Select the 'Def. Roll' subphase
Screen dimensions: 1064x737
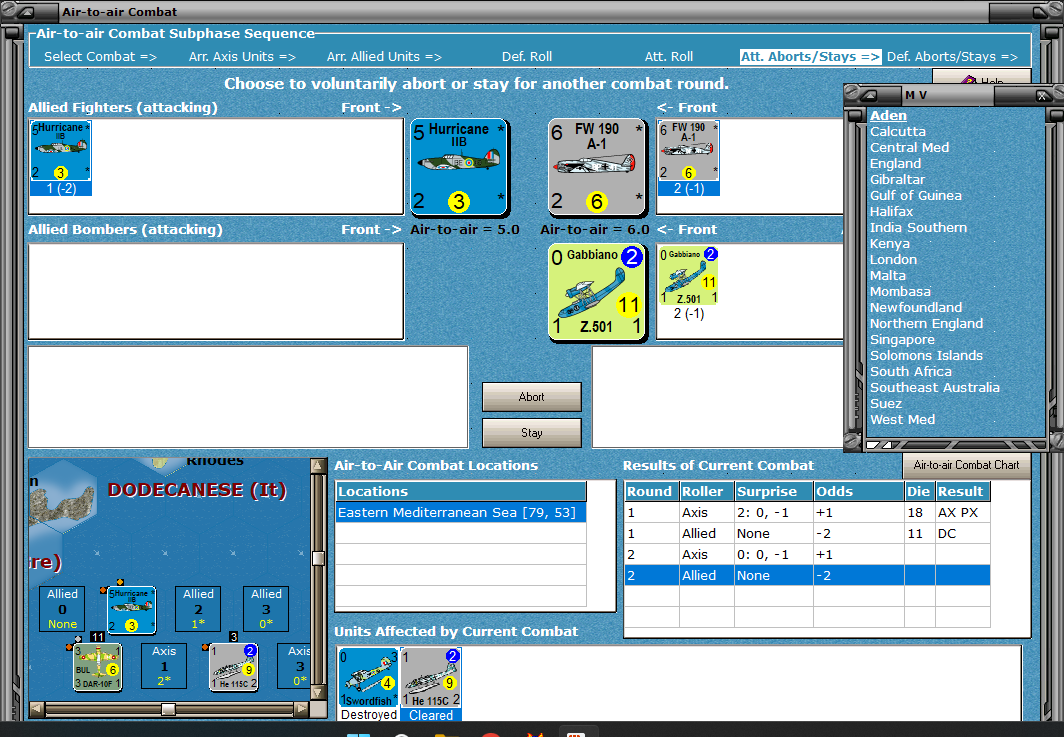click(527, 57)
